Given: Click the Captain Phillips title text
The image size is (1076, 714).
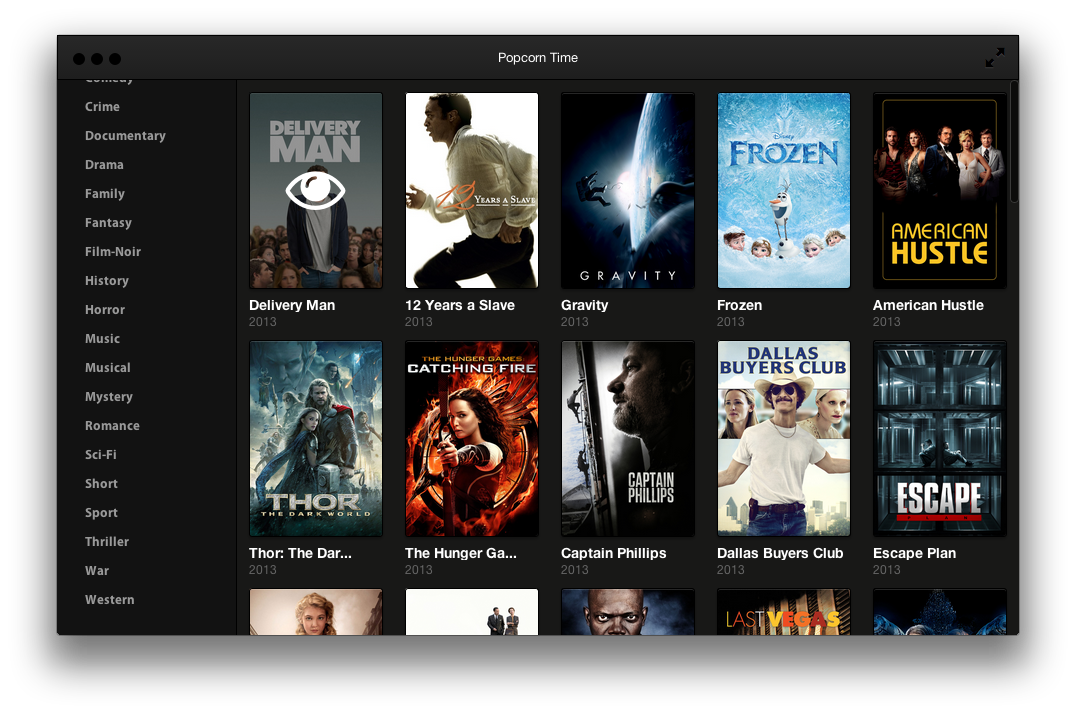Looking at the screenshot, I should 613,553.
